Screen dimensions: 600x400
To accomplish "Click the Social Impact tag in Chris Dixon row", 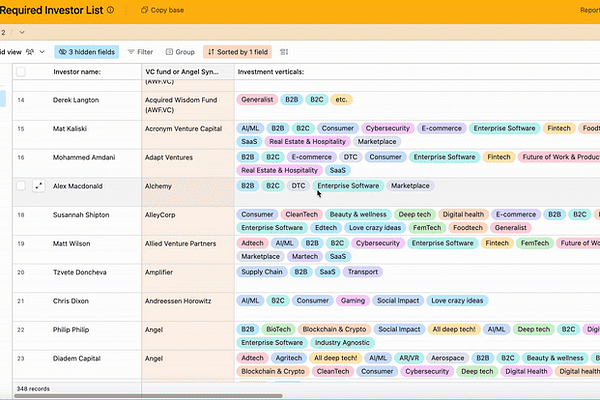I will click(398, 300).
